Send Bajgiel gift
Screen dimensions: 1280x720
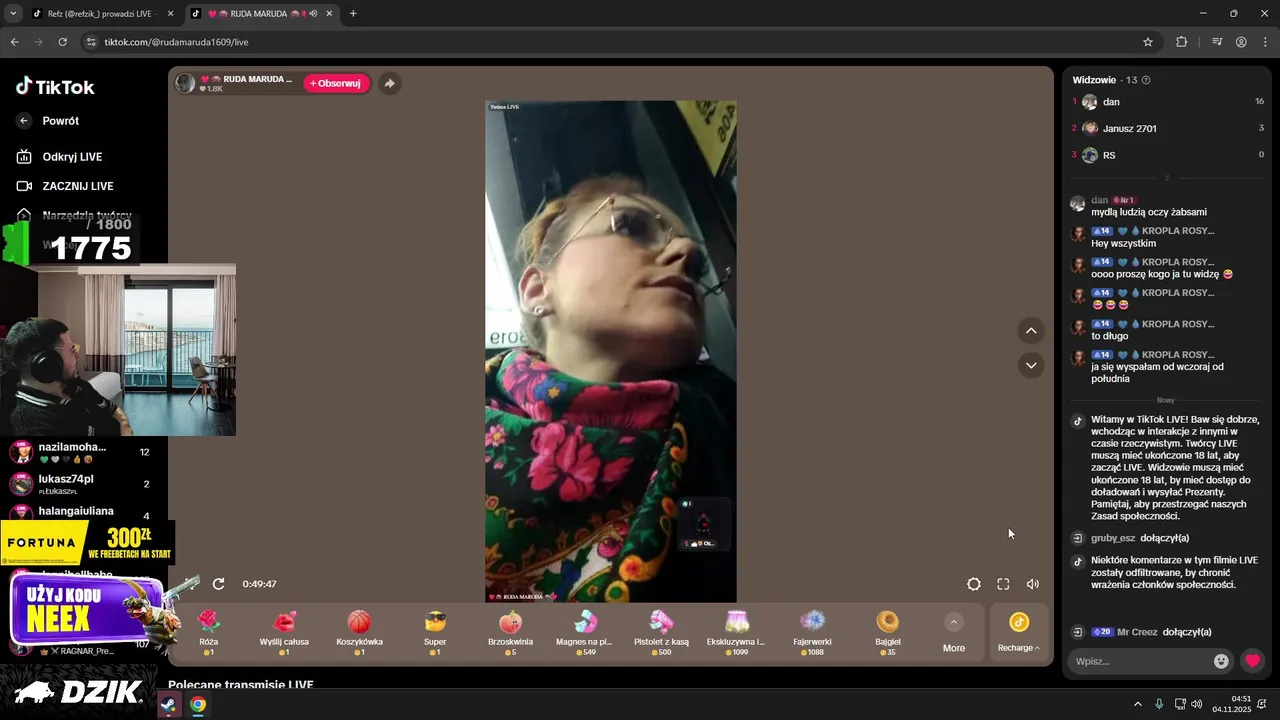coord(887,633)
